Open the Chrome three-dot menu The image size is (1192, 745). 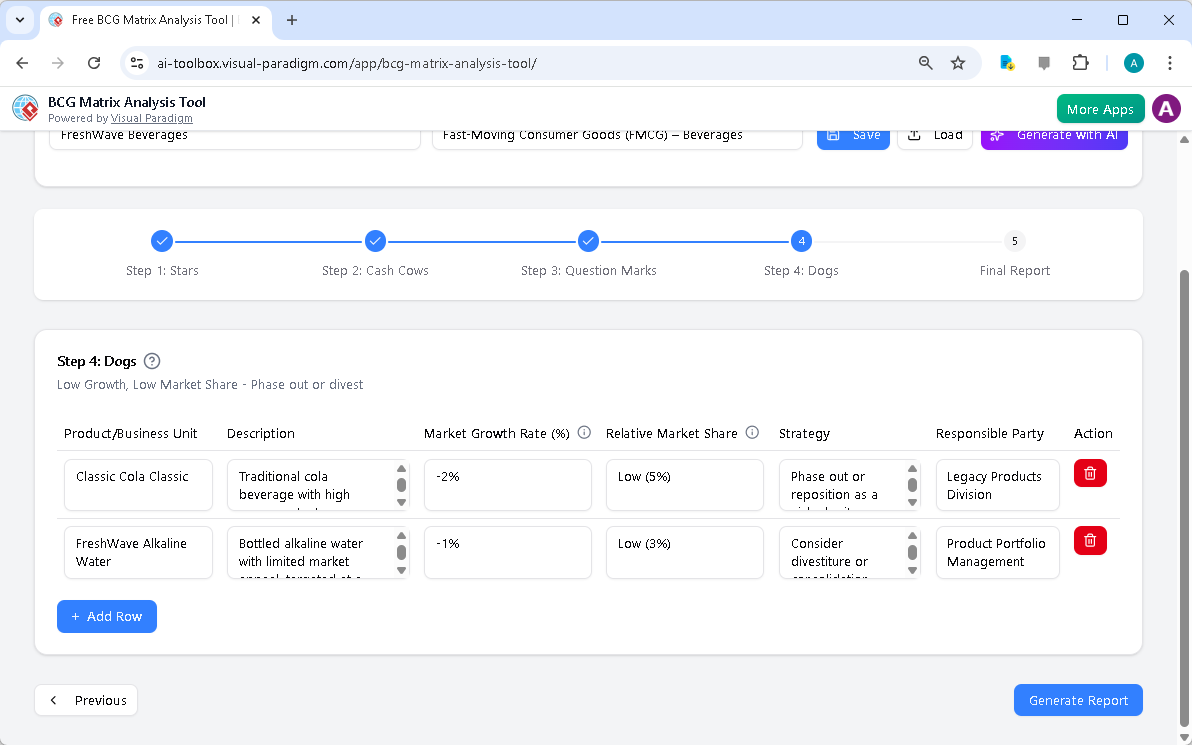coord(1170,62)
